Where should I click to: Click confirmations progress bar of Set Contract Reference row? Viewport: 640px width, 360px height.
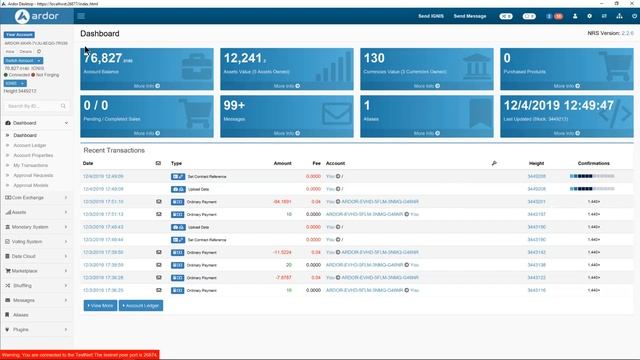[592, 176]
